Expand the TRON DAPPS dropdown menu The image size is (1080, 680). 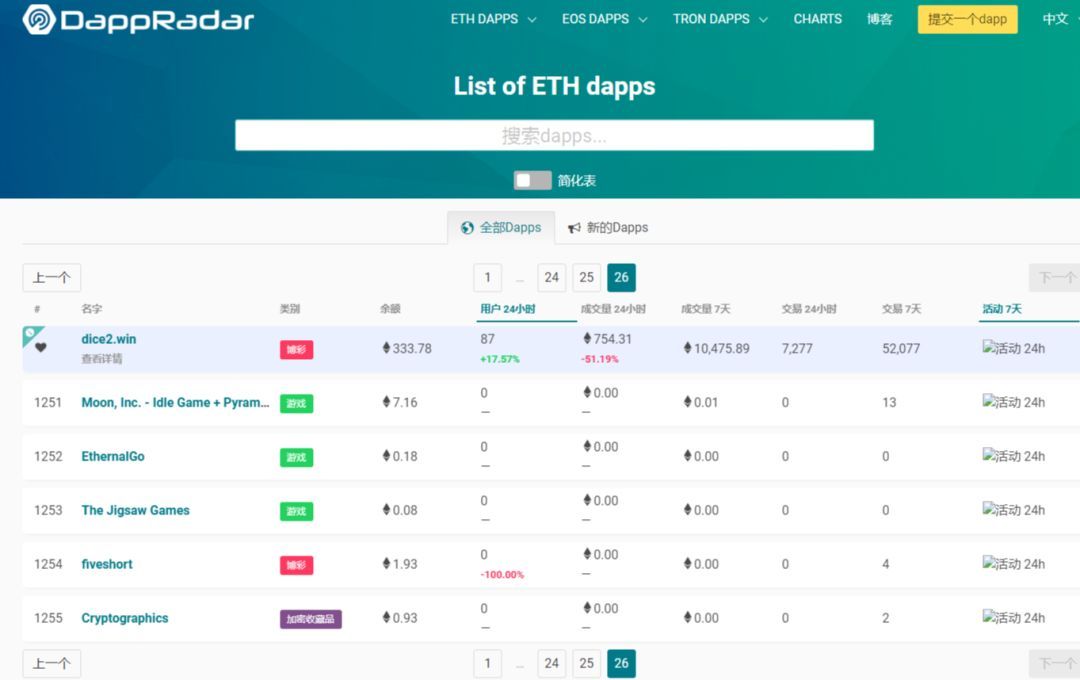(x=720, y=19)
